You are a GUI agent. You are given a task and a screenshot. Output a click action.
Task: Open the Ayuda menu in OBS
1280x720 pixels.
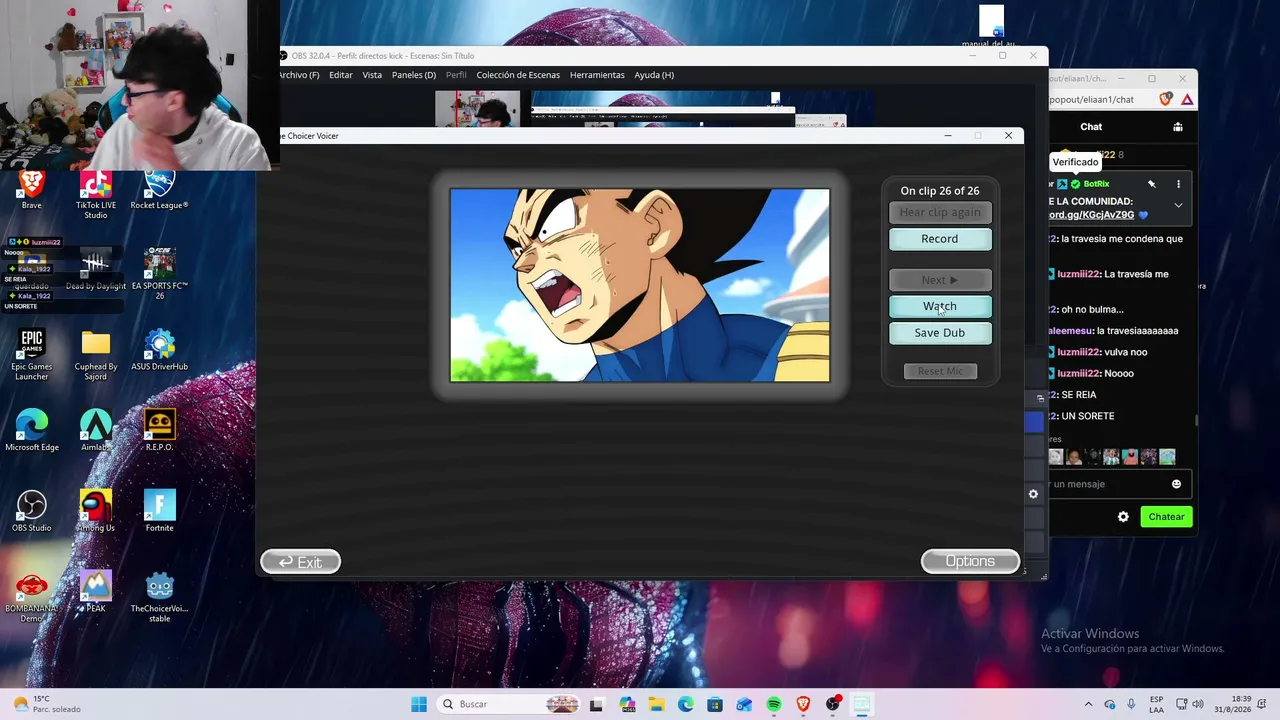(x=654, y=75)
